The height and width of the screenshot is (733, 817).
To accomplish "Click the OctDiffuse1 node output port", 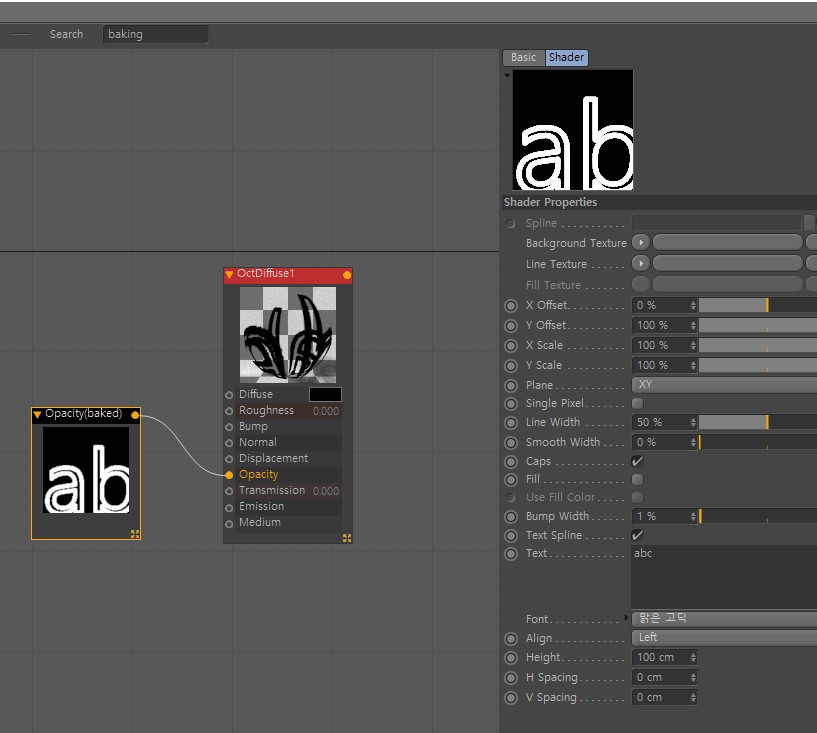I will [347, 275].
